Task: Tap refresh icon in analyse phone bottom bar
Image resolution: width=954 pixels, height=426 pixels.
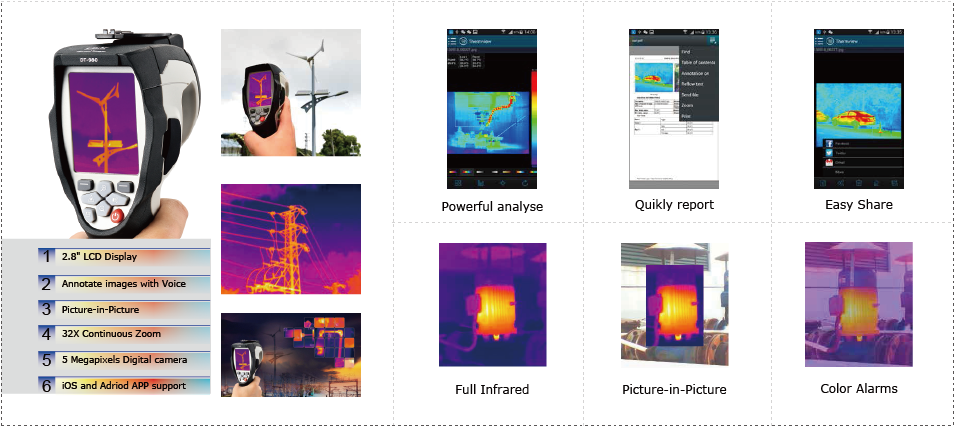Action: 526,182
